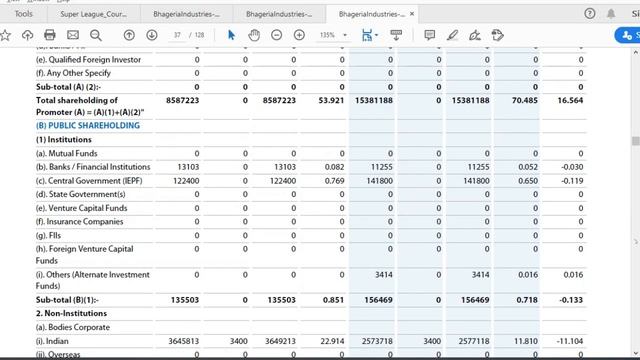Click the value 53.921

331,100
